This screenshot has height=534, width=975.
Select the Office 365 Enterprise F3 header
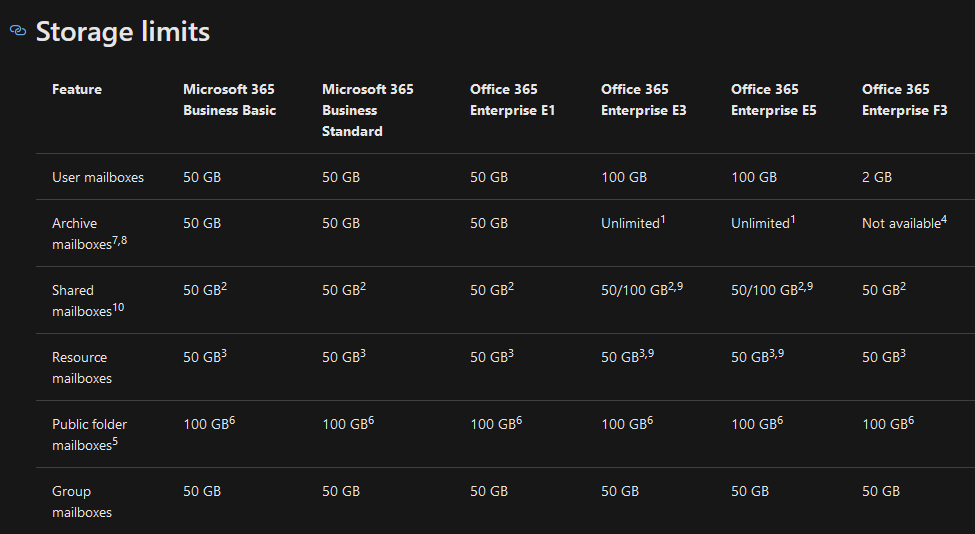coord(905,99)
